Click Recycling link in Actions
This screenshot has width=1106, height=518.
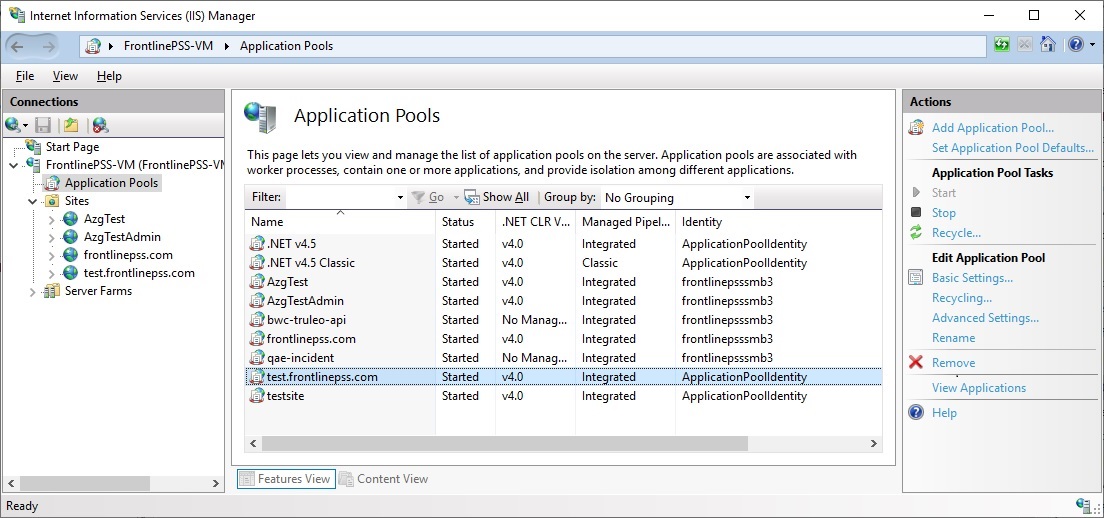tap(962, 298)
